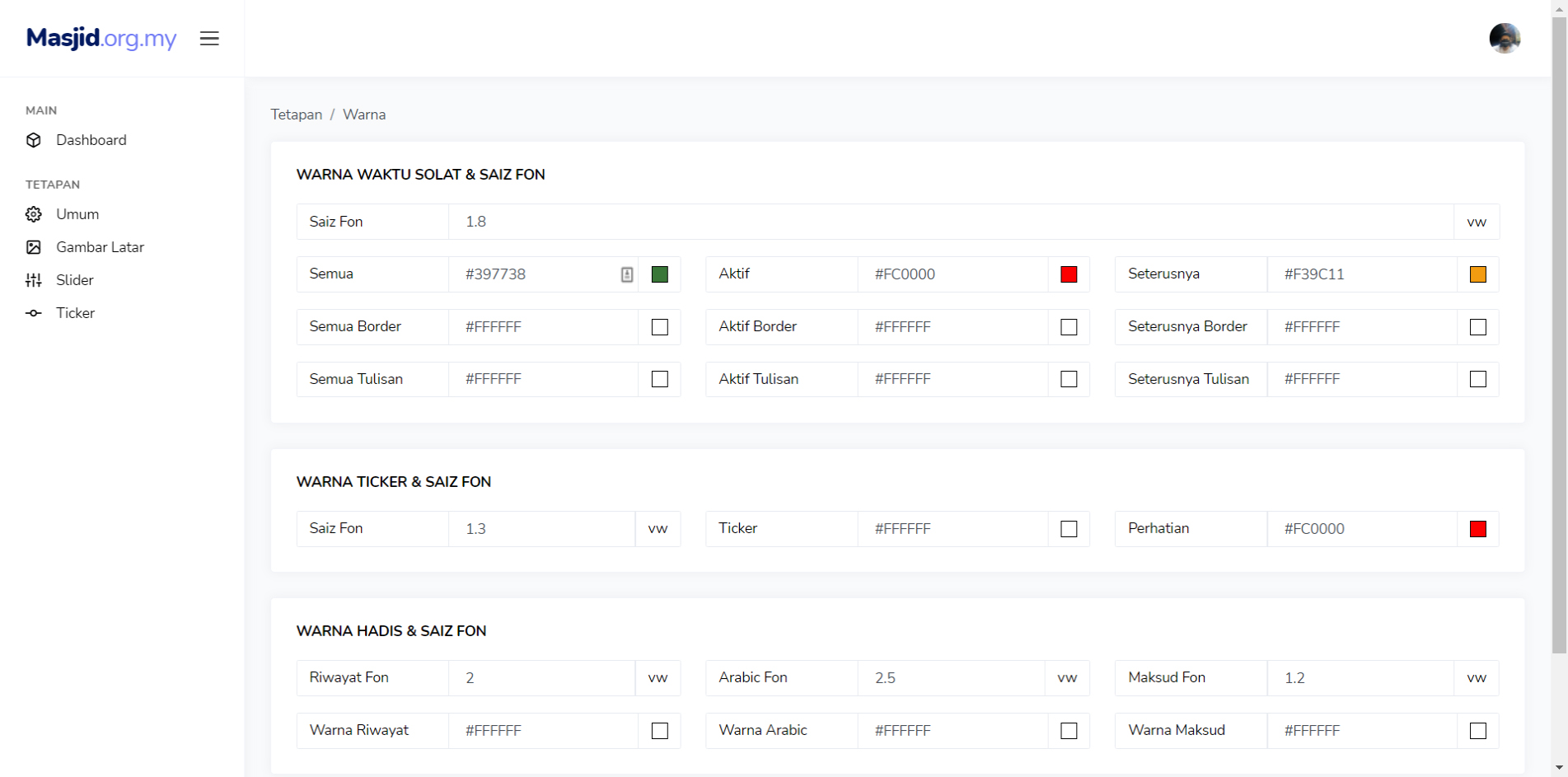
Task: Open the Masjid.org.my logo link
Action: pos(101,38)
